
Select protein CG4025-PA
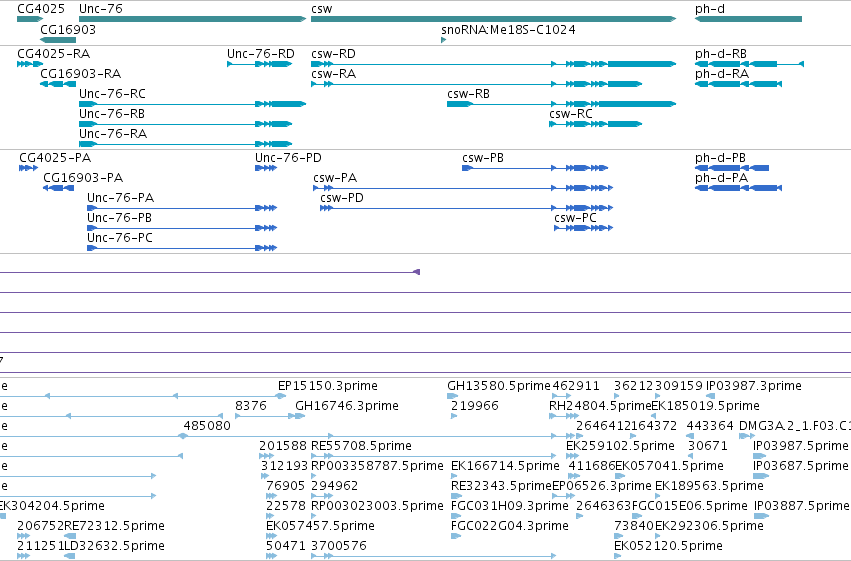coord(29,168)
